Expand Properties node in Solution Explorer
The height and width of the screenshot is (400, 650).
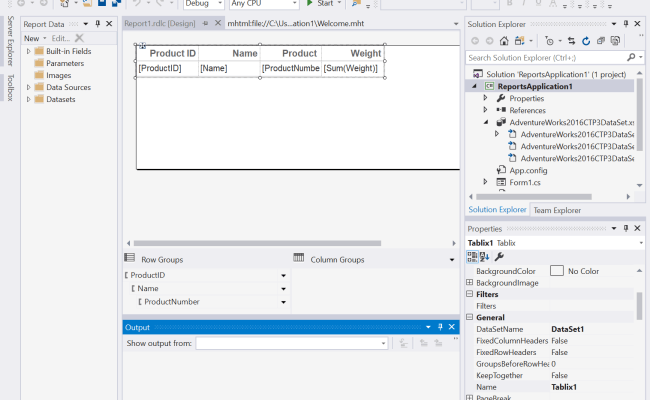tap(485, 98)
